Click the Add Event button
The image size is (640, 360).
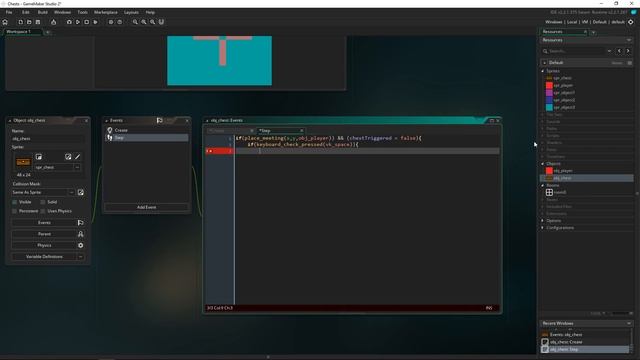click(147, 207)
